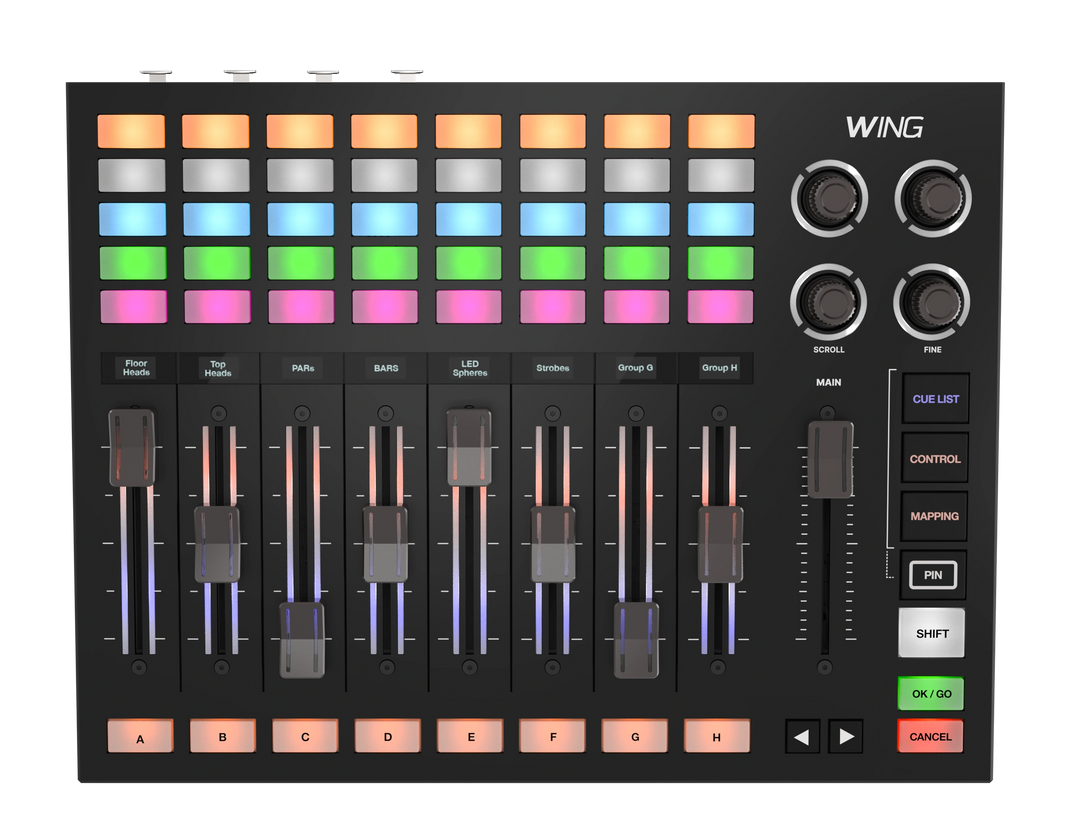Image resolution: width=1080 pixels, height=840 pixels.
Task: Click the LED Spheres fader handle
Action: (470, 448)
